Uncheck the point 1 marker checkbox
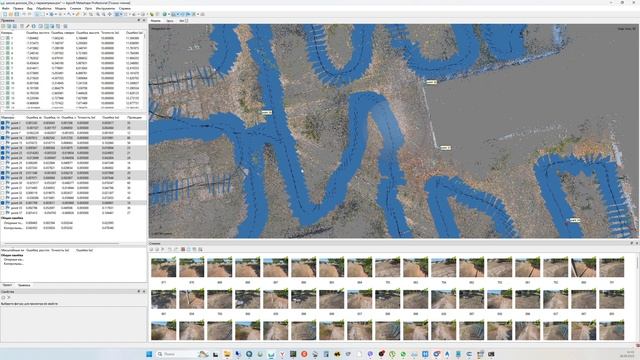The height and width of the screenshot is (360, 640). pyautogui.click(x=2, y=122)
